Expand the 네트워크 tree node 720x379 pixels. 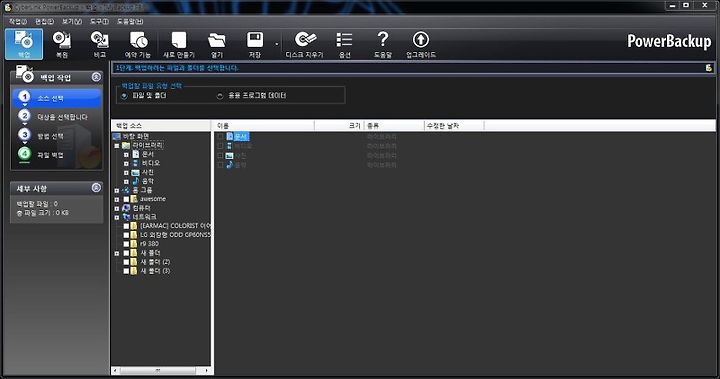(117, 217)
